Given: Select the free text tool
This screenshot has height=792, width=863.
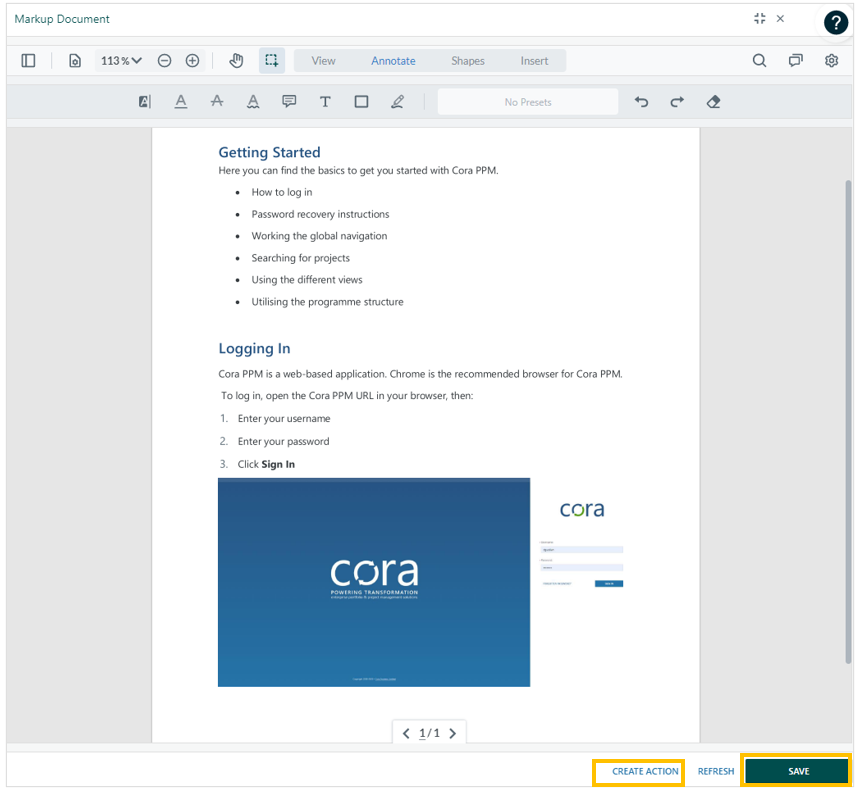Looking at the screenshot, I should 325,102.
